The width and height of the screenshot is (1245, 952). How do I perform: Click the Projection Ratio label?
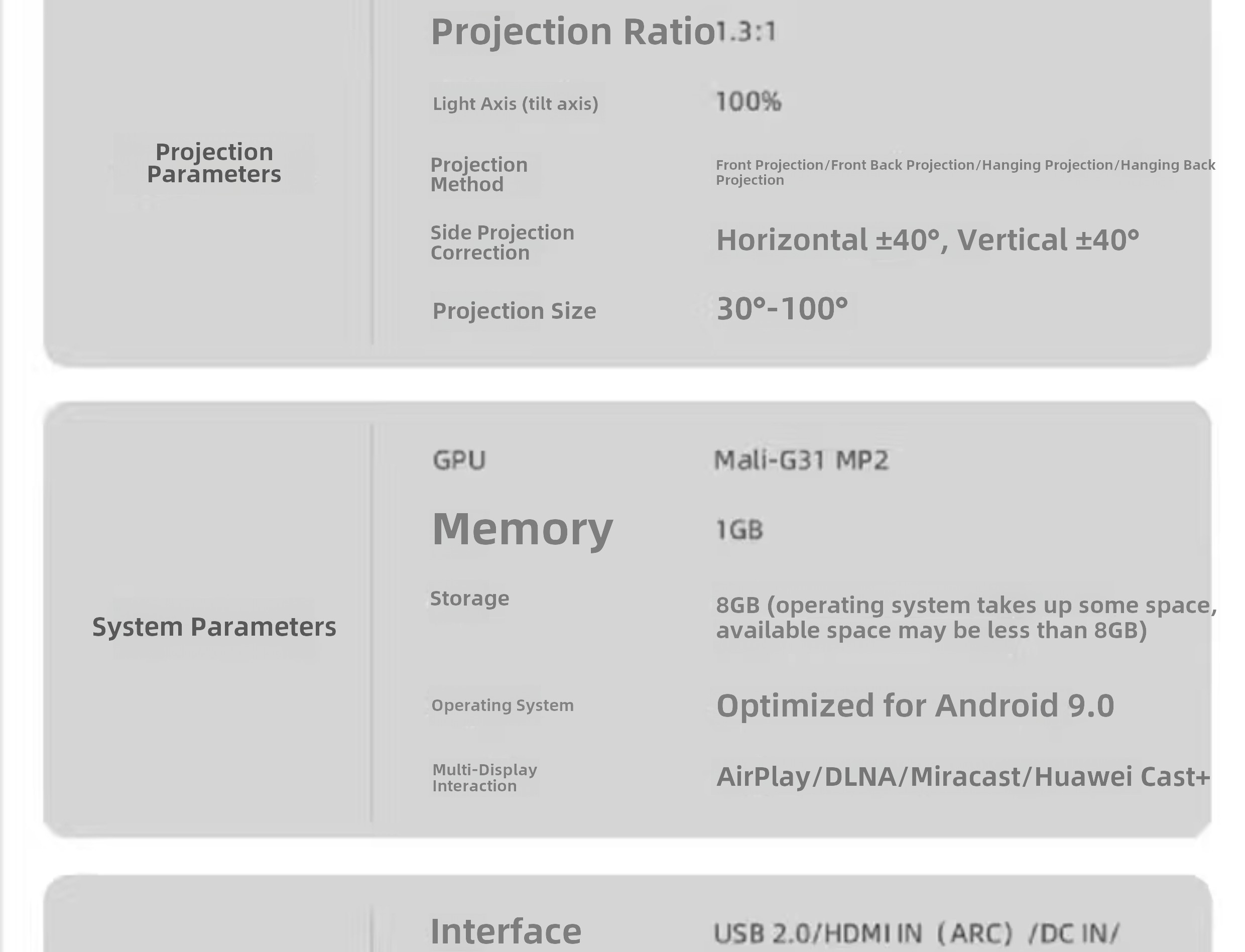[x=572, y=32]
